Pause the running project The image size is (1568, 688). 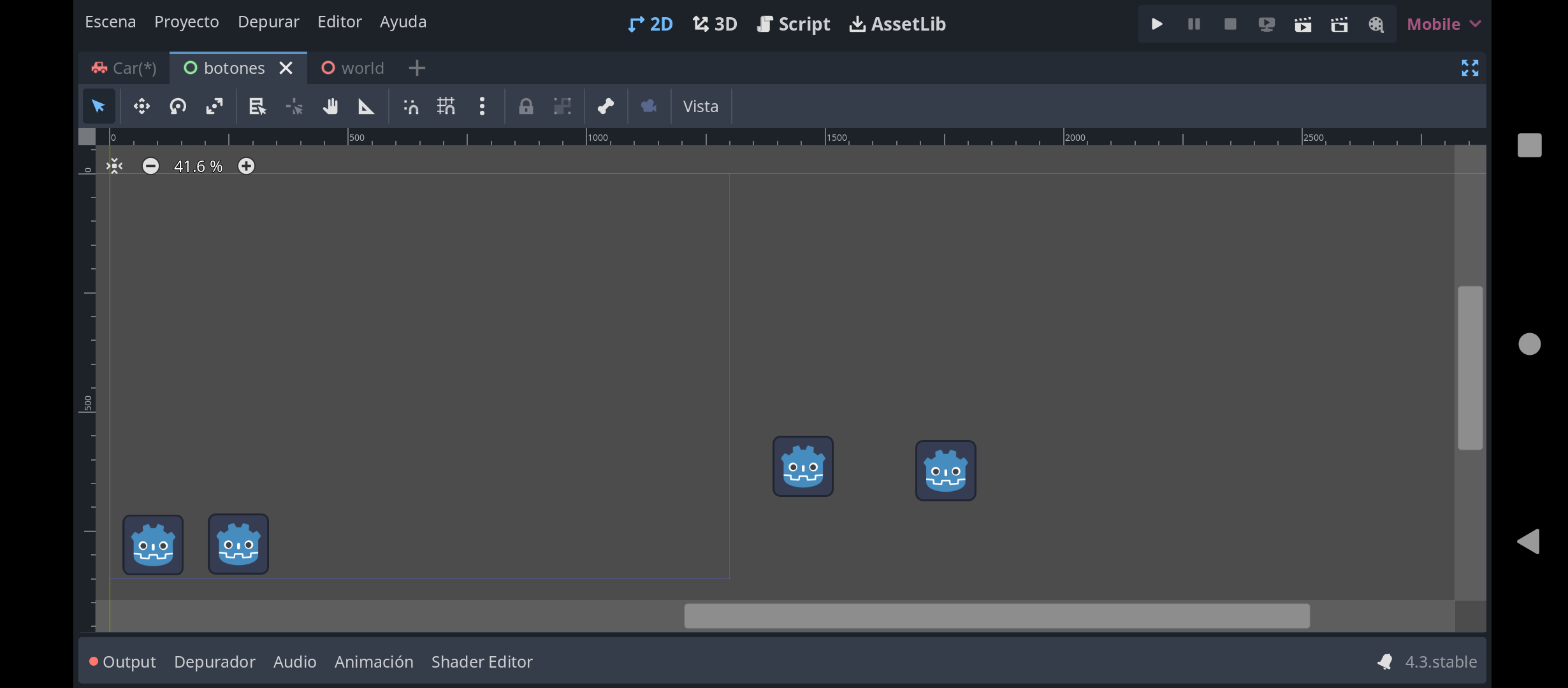pyautogui.click(x=1194, y=24)
